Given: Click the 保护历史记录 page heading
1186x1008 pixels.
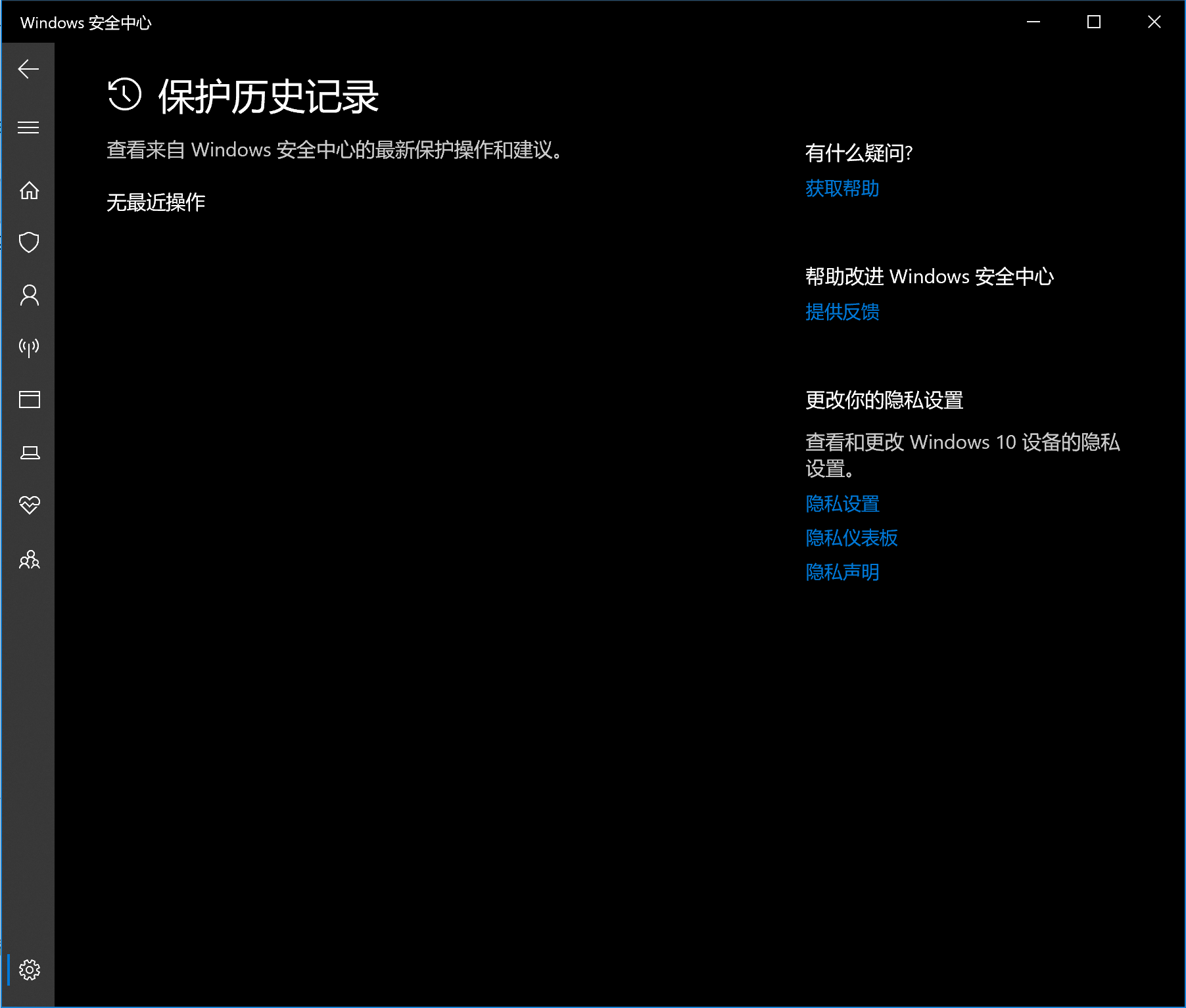Looking at the screenshot, I should 268,97.
